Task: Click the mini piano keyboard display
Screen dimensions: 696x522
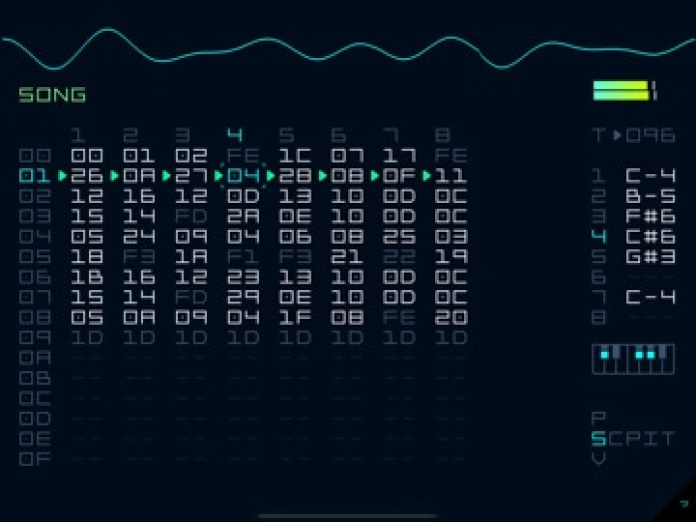Action: coord(633,359)
